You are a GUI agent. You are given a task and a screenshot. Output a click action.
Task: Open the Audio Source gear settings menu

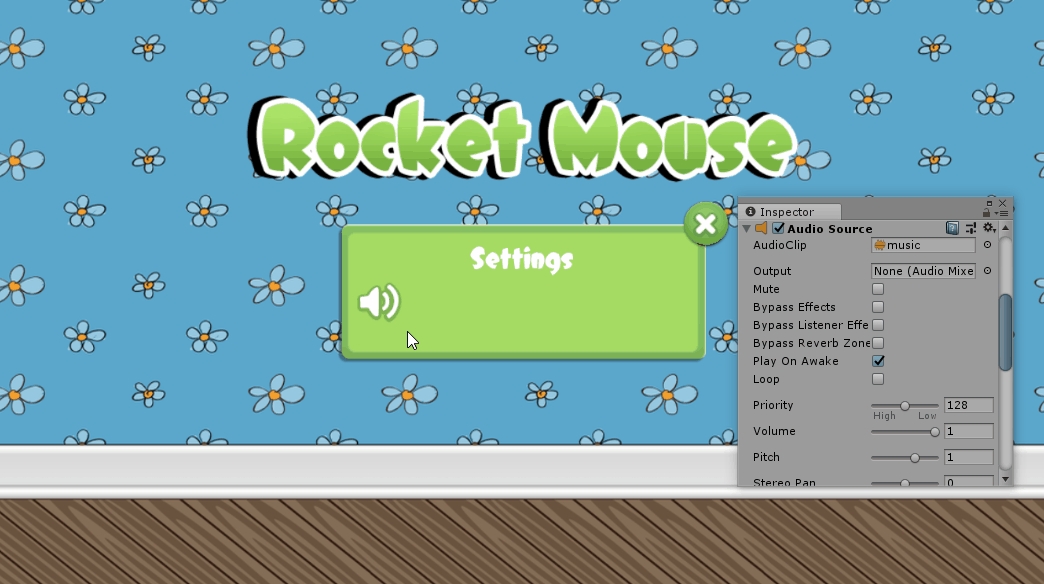(x=988, y=229)
